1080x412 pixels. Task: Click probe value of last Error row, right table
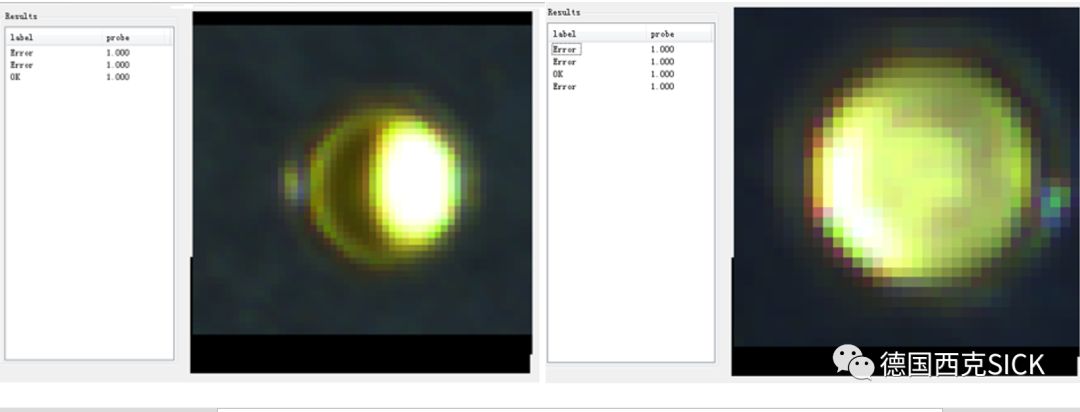click(661, 87)
